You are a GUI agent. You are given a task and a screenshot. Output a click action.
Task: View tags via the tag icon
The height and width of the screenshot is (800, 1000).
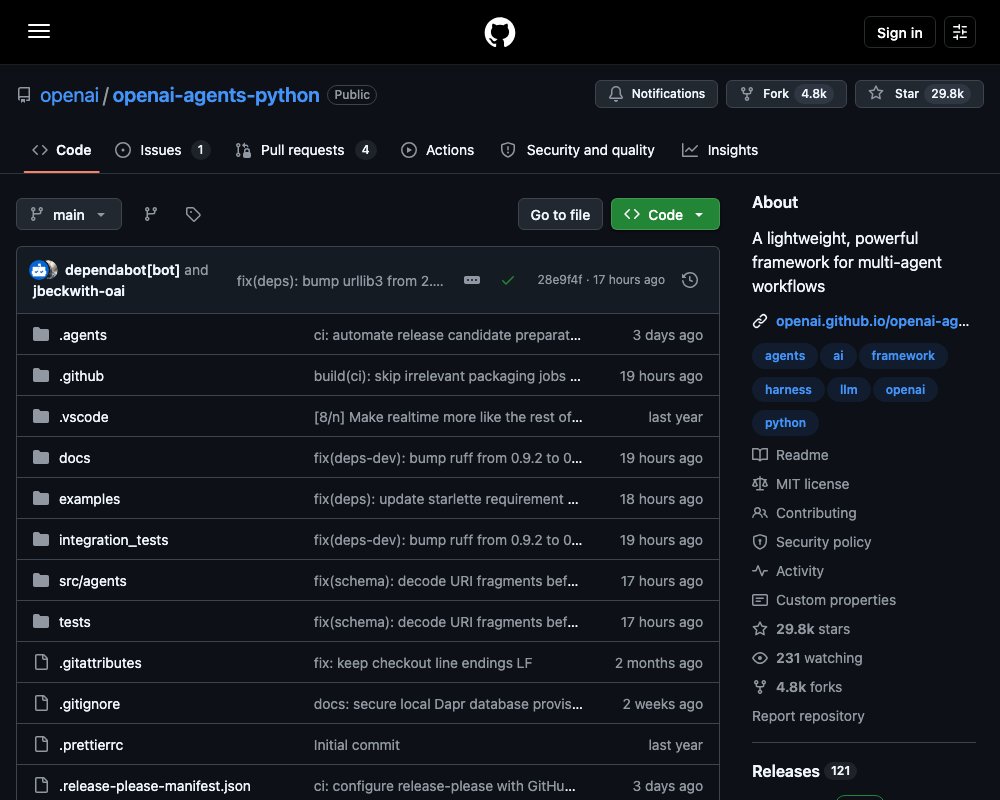[x=193, y=214]
